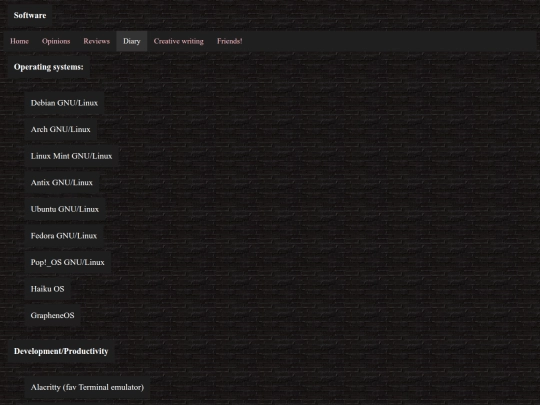Select the GrapheneOS list item
The image size is (540, 405).
[x=52, y=315]
